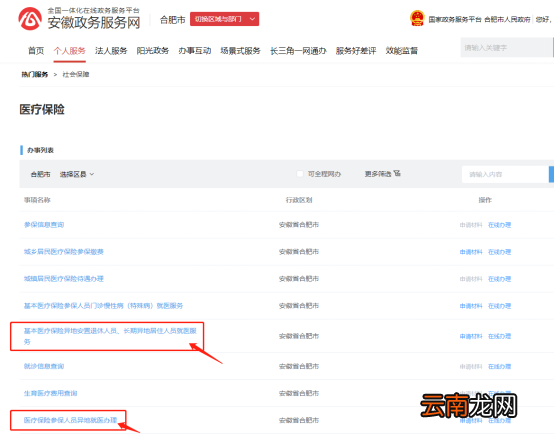
Task: Select the 合肥市 filter in the list bar
Action: coord(40,174)
